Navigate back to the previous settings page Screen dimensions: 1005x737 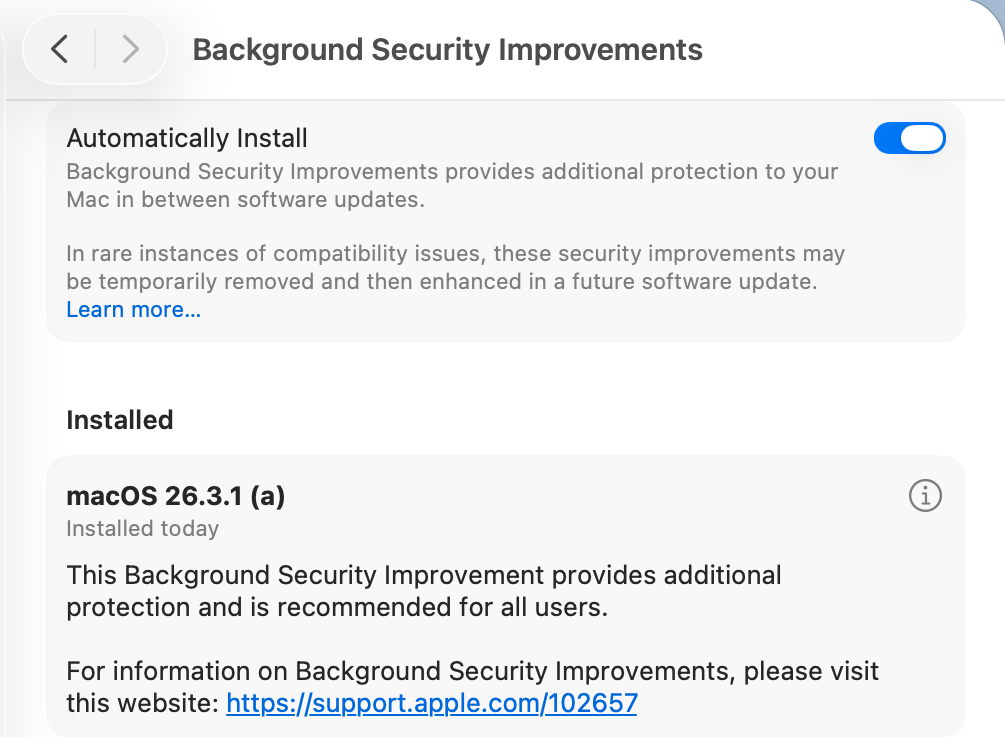pos(58,48)
